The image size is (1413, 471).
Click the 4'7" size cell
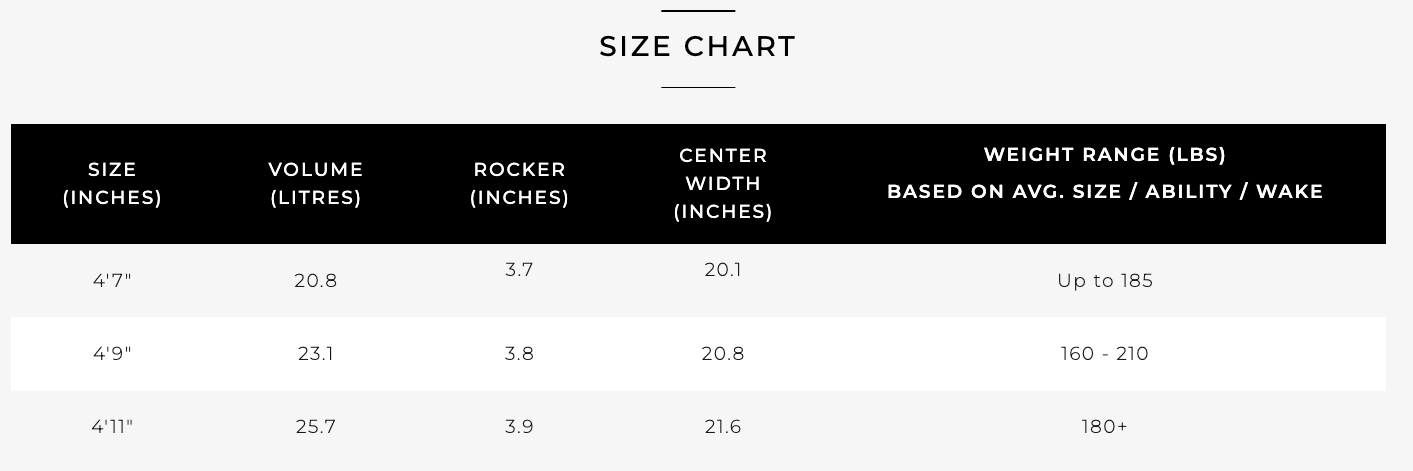(113, 281)
